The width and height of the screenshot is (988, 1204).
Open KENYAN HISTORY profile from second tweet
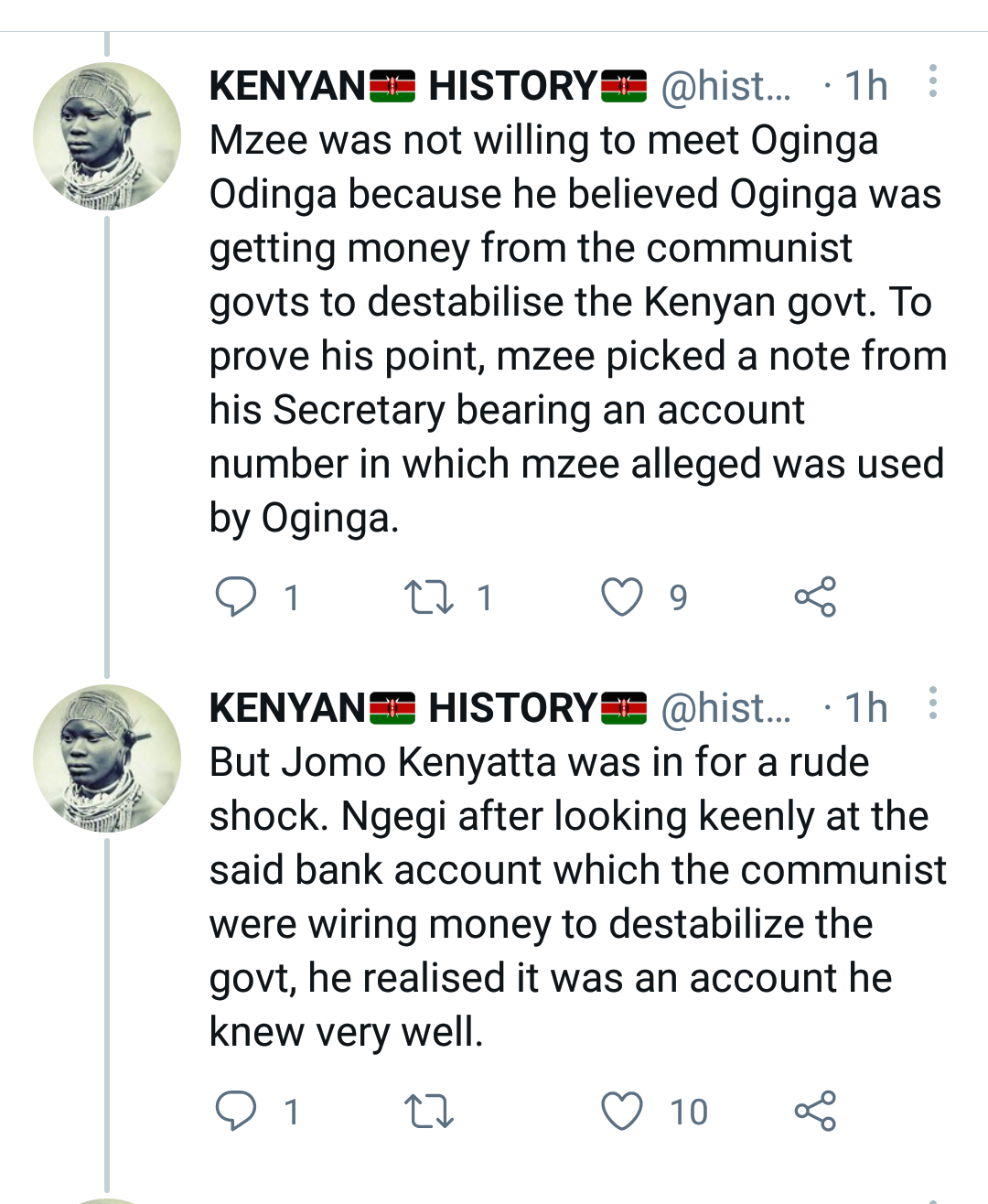[427, 708]
